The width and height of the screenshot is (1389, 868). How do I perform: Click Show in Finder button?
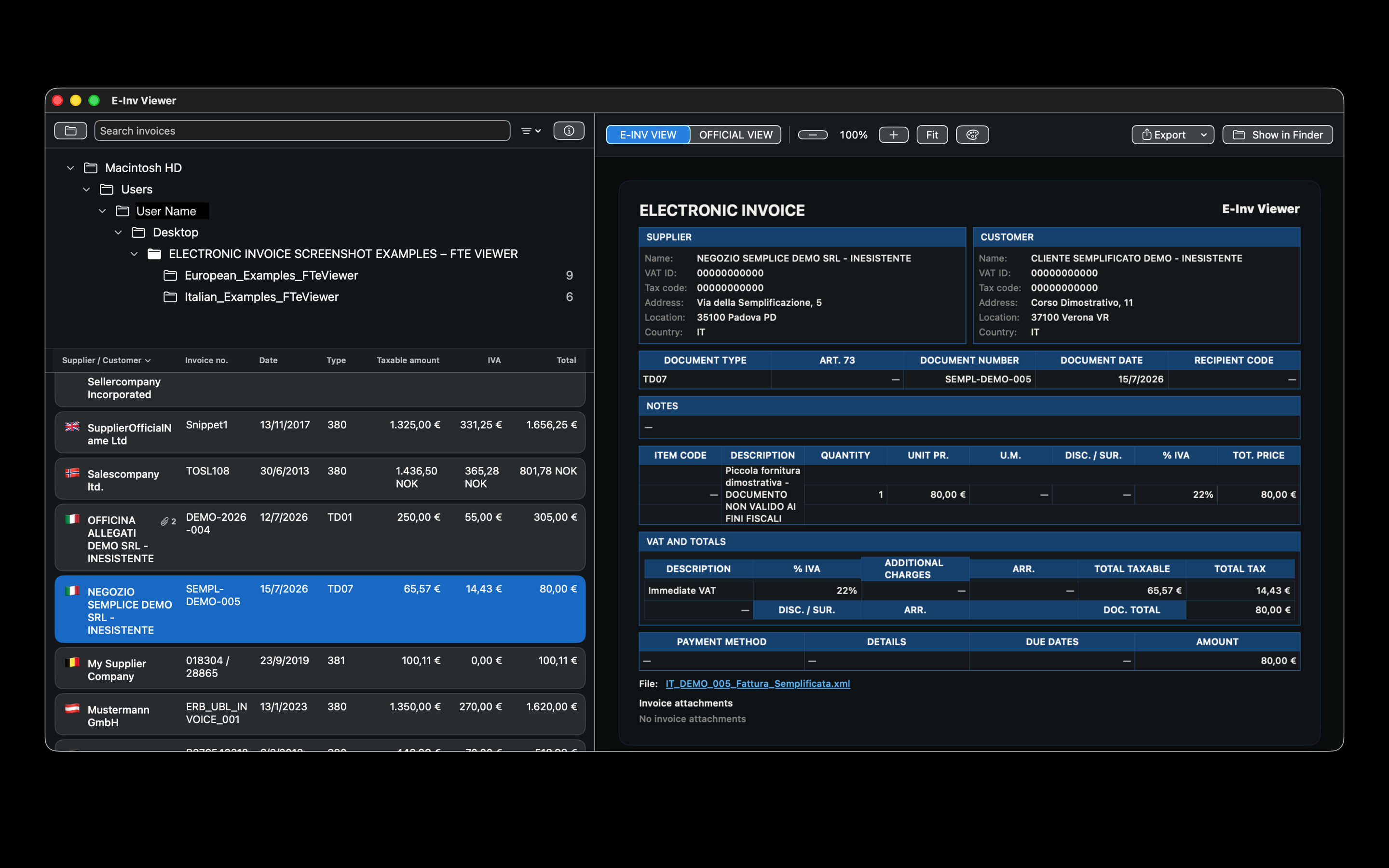pyautogui.click(x=1278, y=135)
